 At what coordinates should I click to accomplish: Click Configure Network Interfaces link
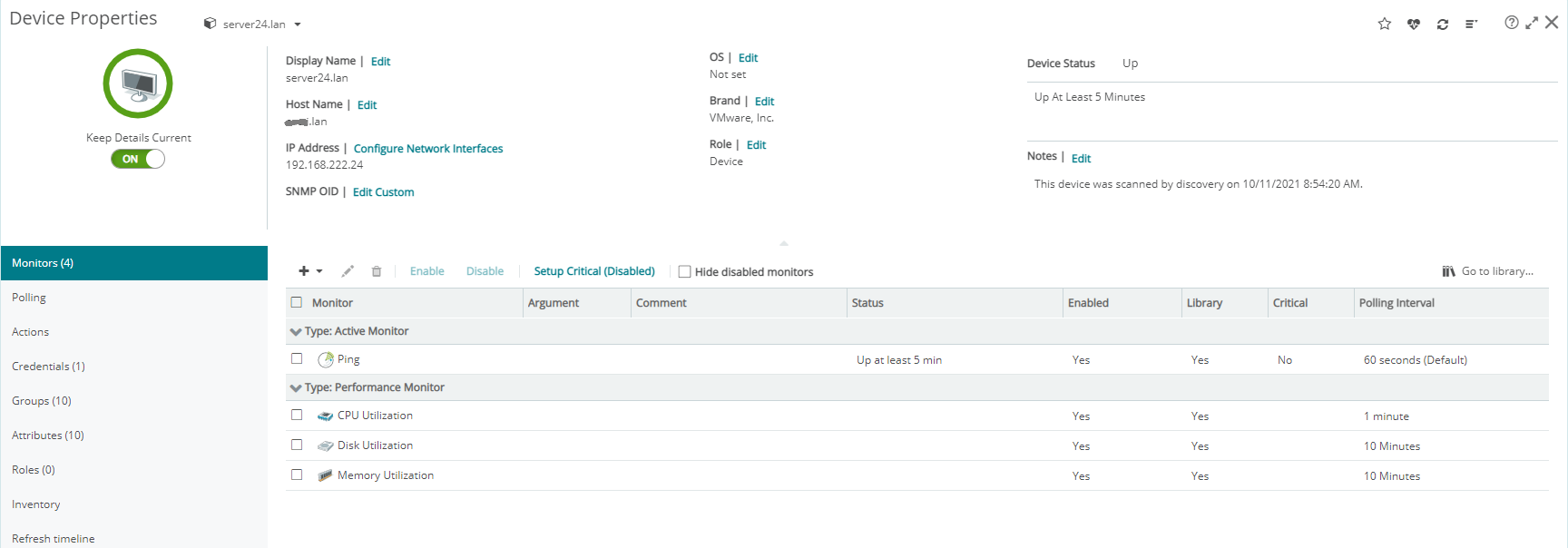click(428, 149)
